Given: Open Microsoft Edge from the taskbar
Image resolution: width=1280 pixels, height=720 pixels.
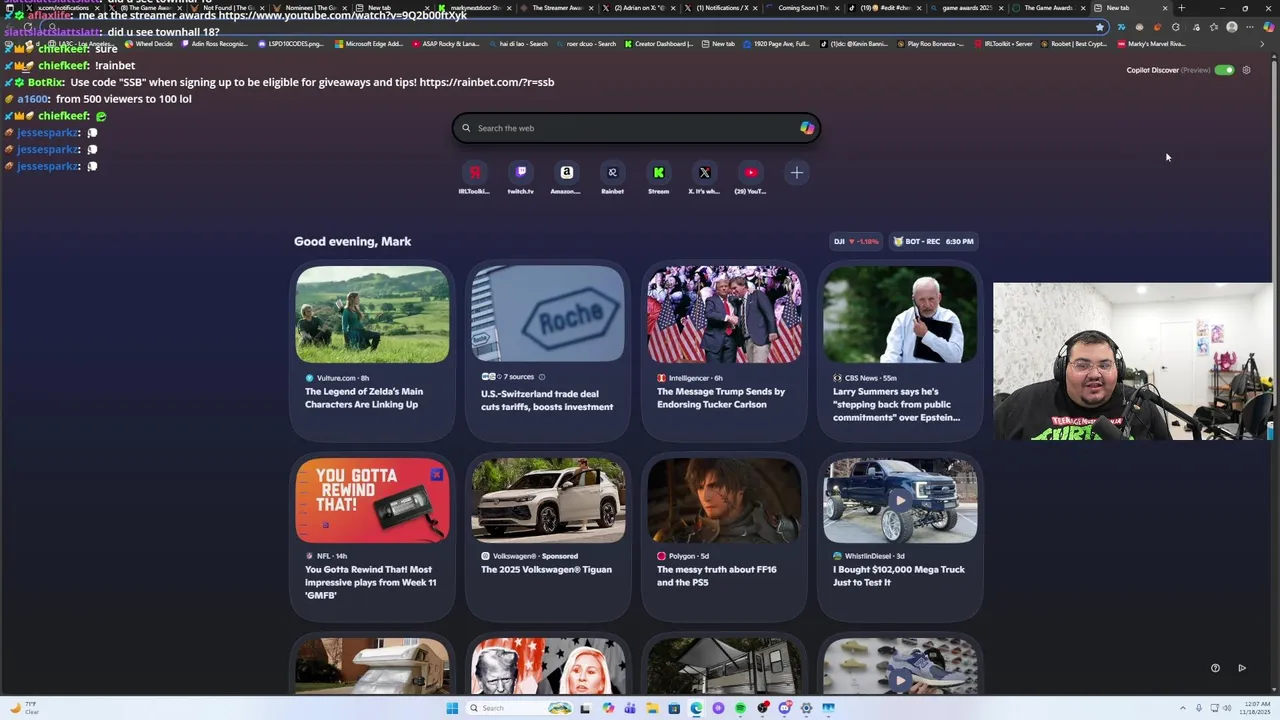Looking at the screenshot, I should [696, 708].
